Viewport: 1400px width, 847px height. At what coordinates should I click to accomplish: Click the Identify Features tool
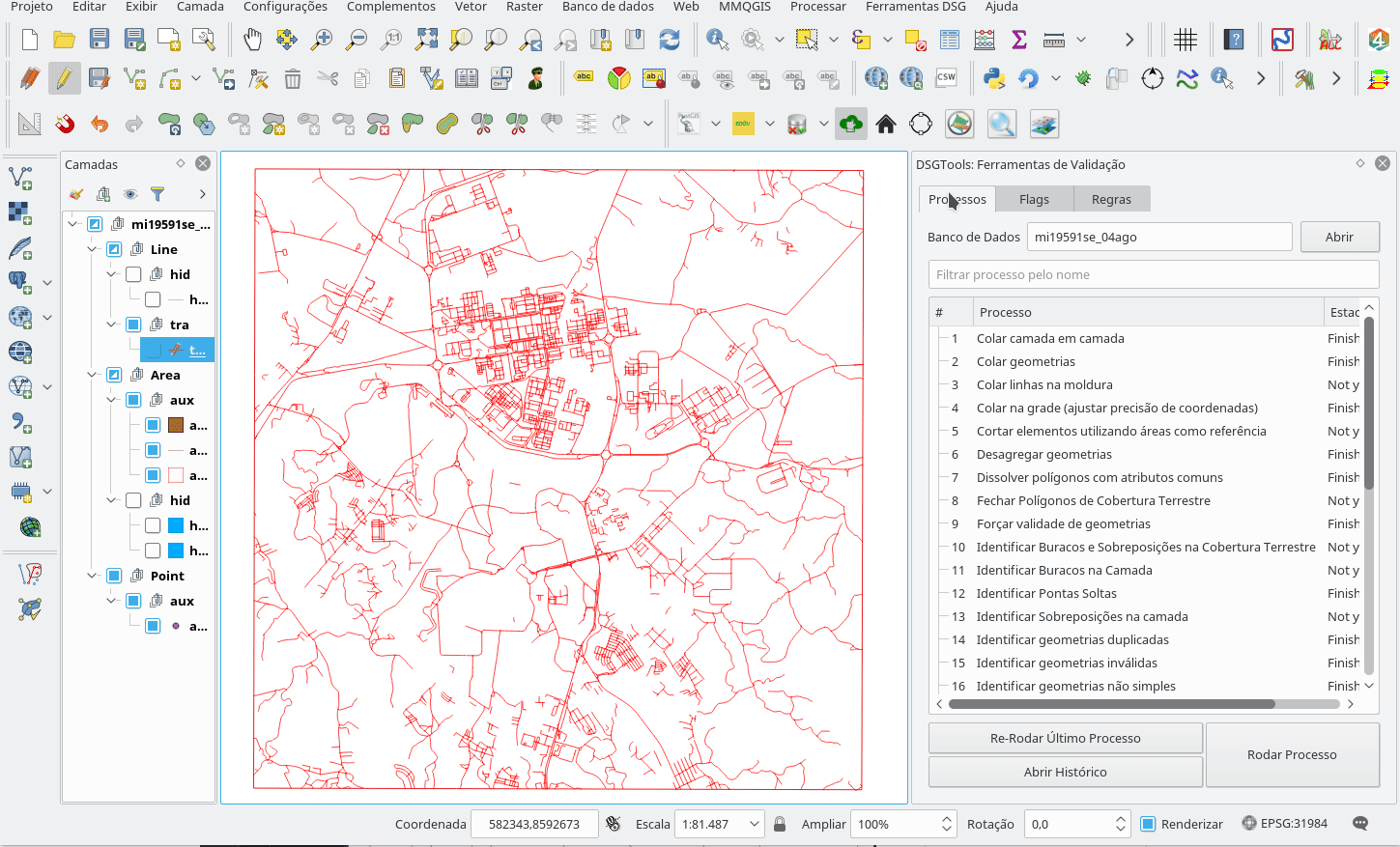click(717, 40)
